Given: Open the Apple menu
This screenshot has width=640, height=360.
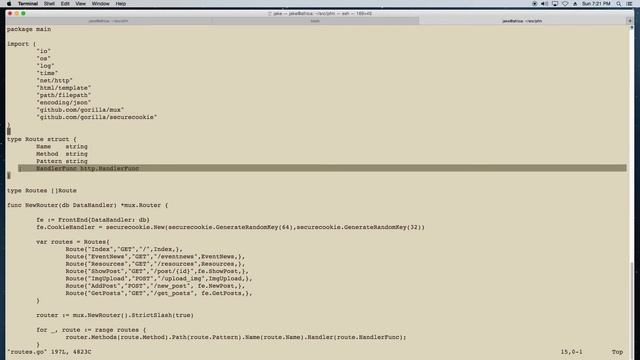Looking at the screenshot, I should 9,4.
